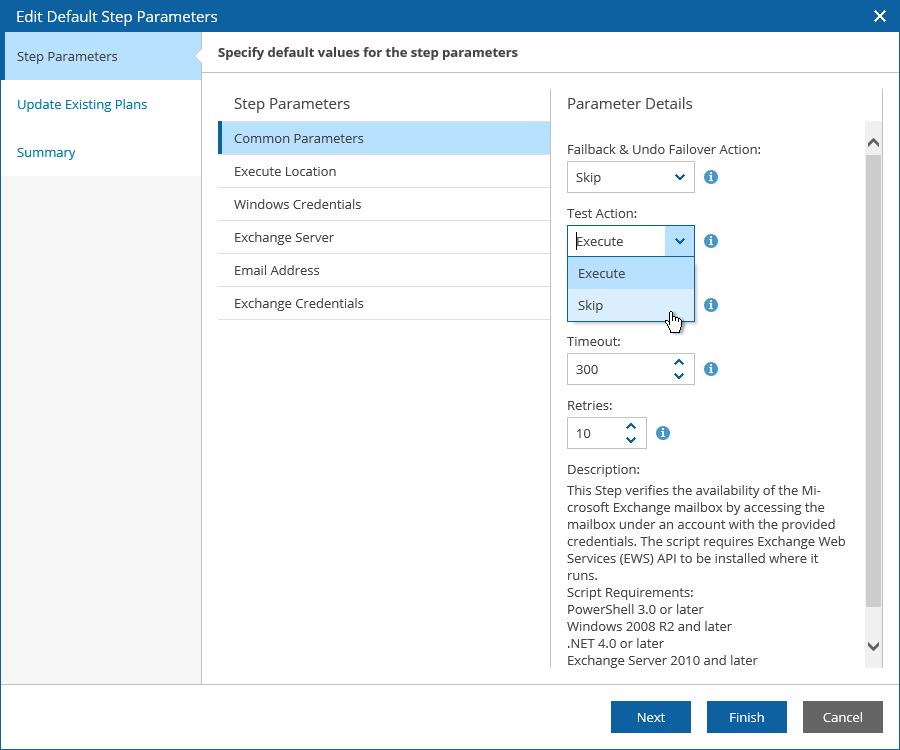Click info icon next to Test Action
Screen dimensions: 900x750
(x=711, y=241)
